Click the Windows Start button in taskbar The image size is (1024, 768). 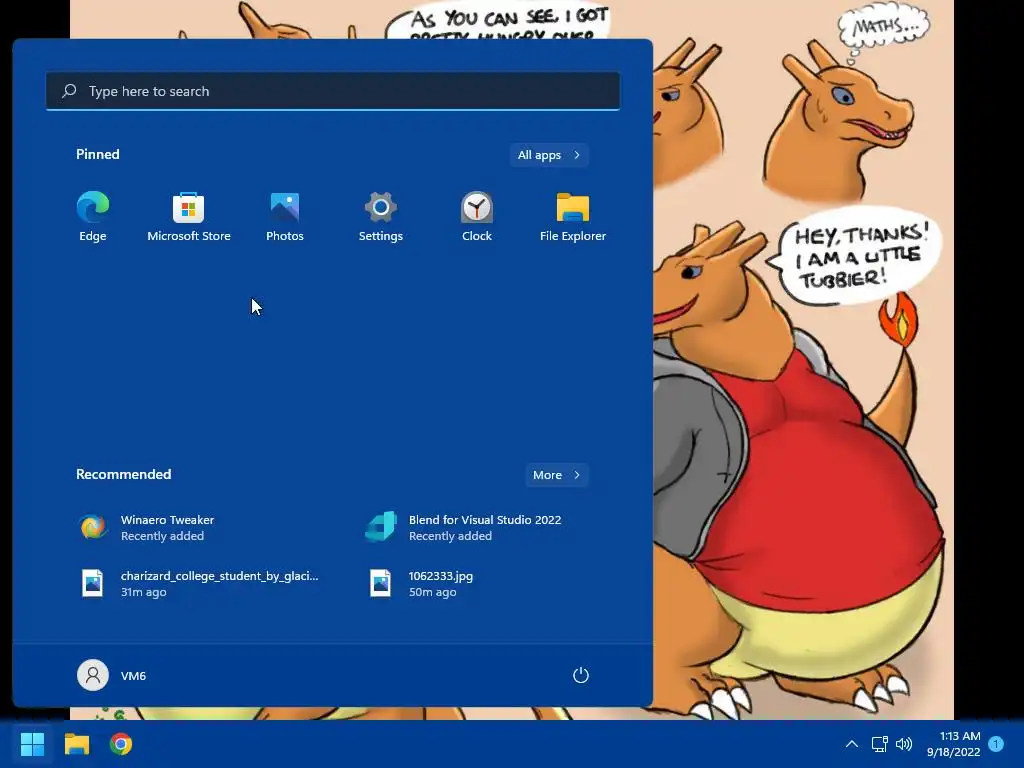click(32, 744)
